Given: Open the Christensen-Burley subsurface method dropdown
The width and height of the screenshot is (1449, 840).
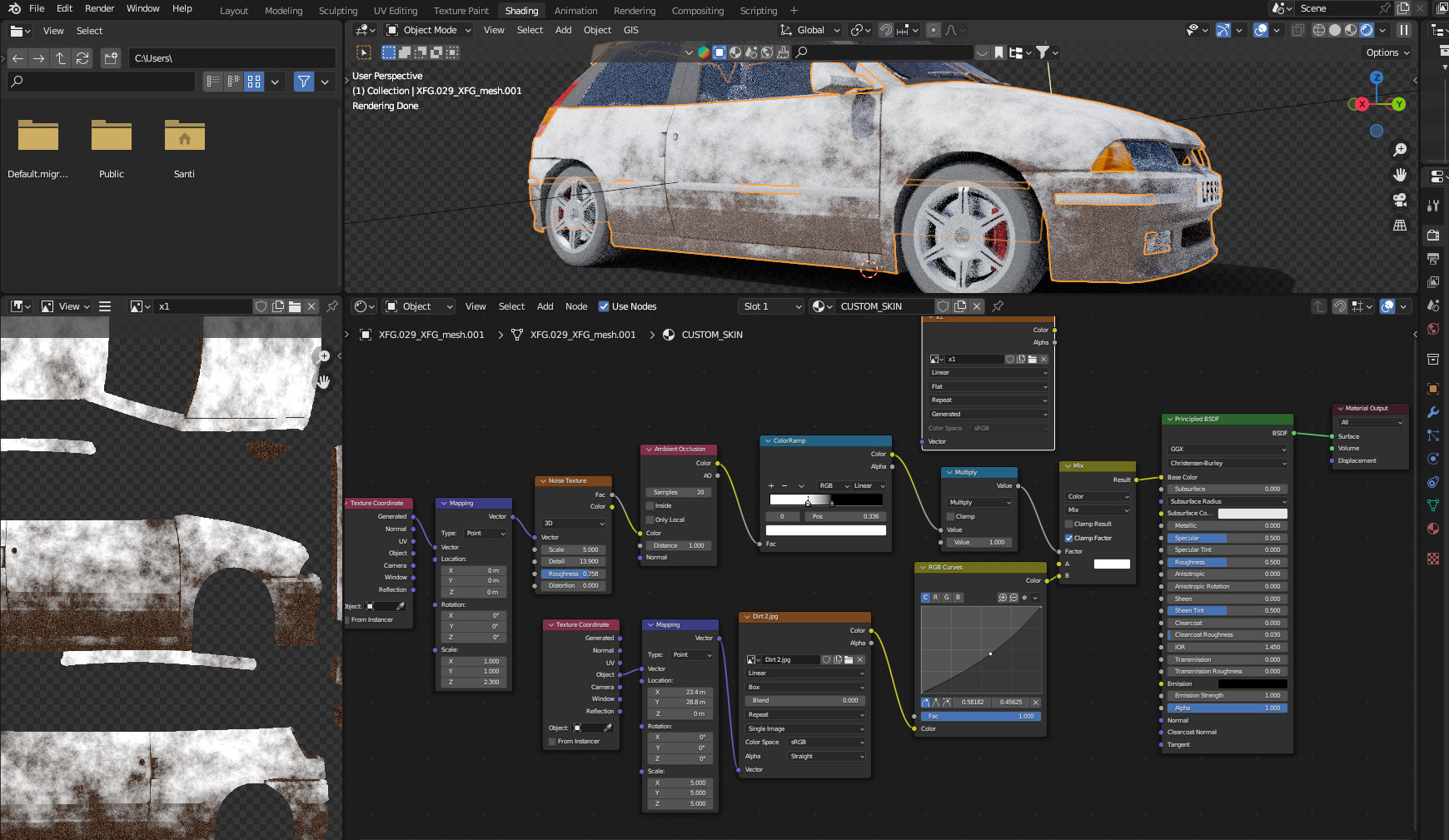Looking at the screenshot, I should pyautogui.click(x=1227, y=464).
